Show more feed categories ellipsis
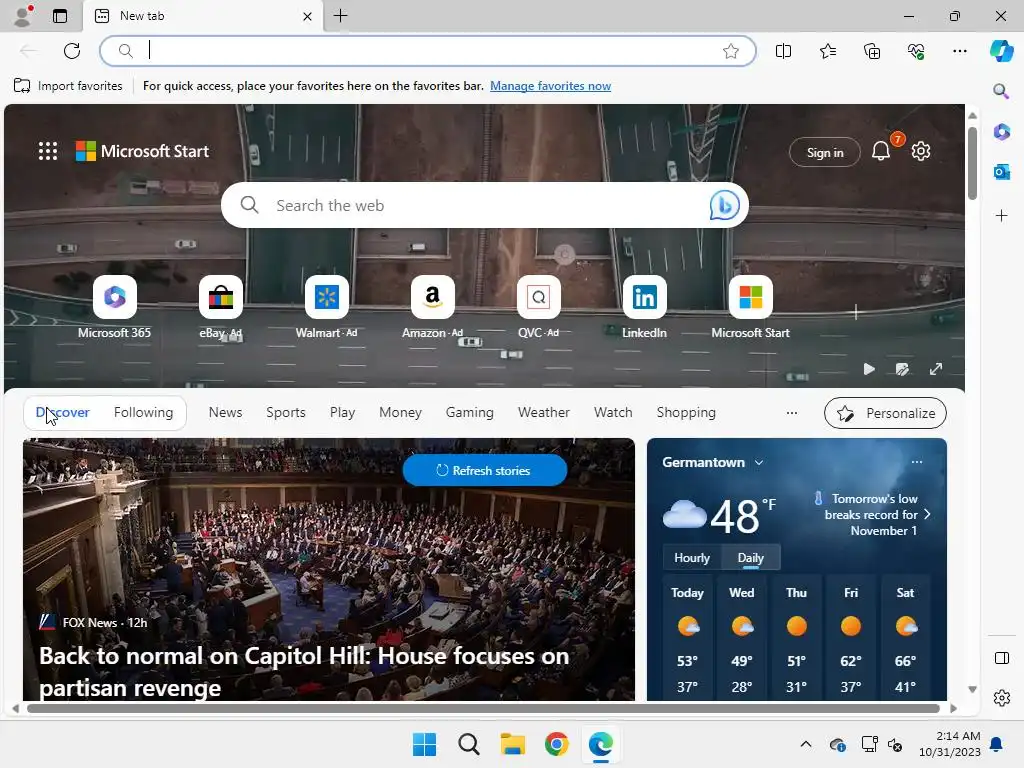This screenshot has height=768, width=1024. coord(792,413)
